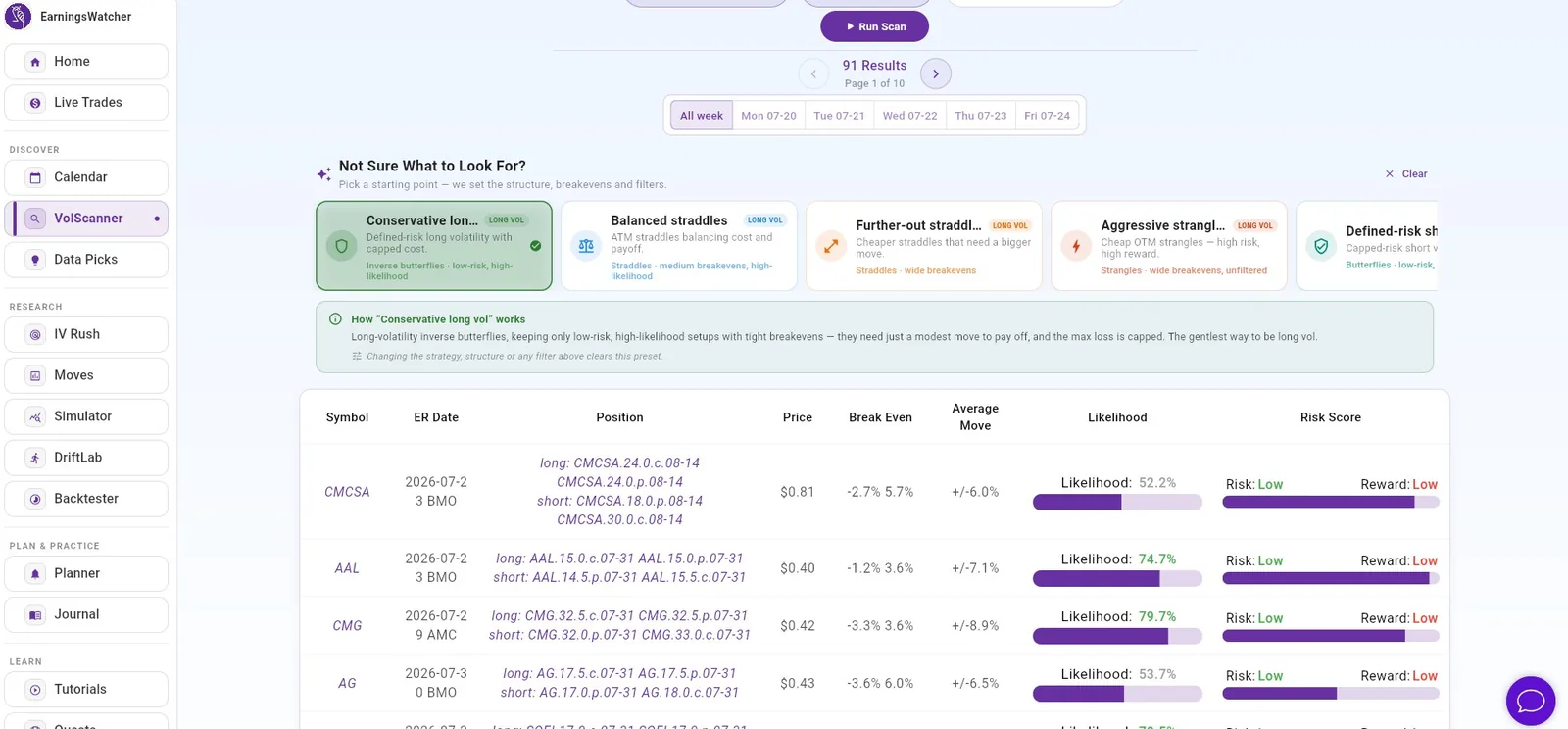This screenshot has width=1568, height=729.
Task: Open the CMCSA symbol link
Action: point(347,492)
